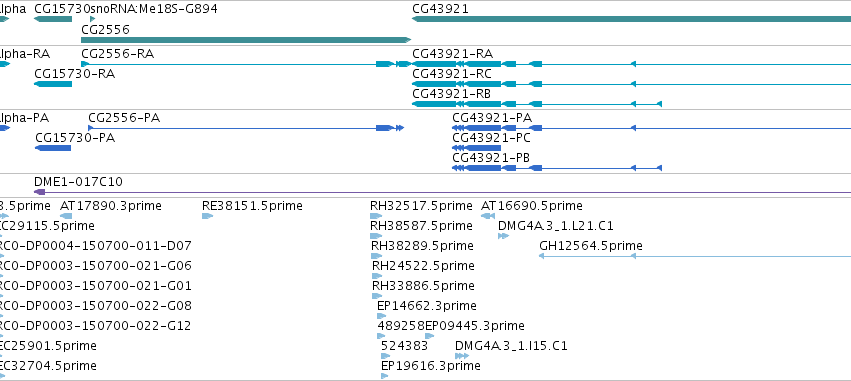Click the CG43921-RA transcript label

(453, 54)
